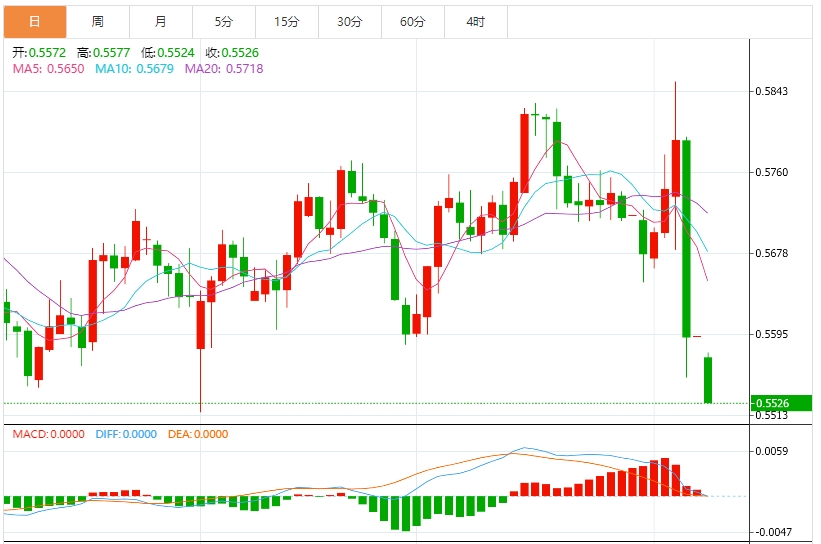The width and height of the screenshot is (821, 544).
Task: Click the closing price 收:0.5526
Action: (x=232, y=53)
